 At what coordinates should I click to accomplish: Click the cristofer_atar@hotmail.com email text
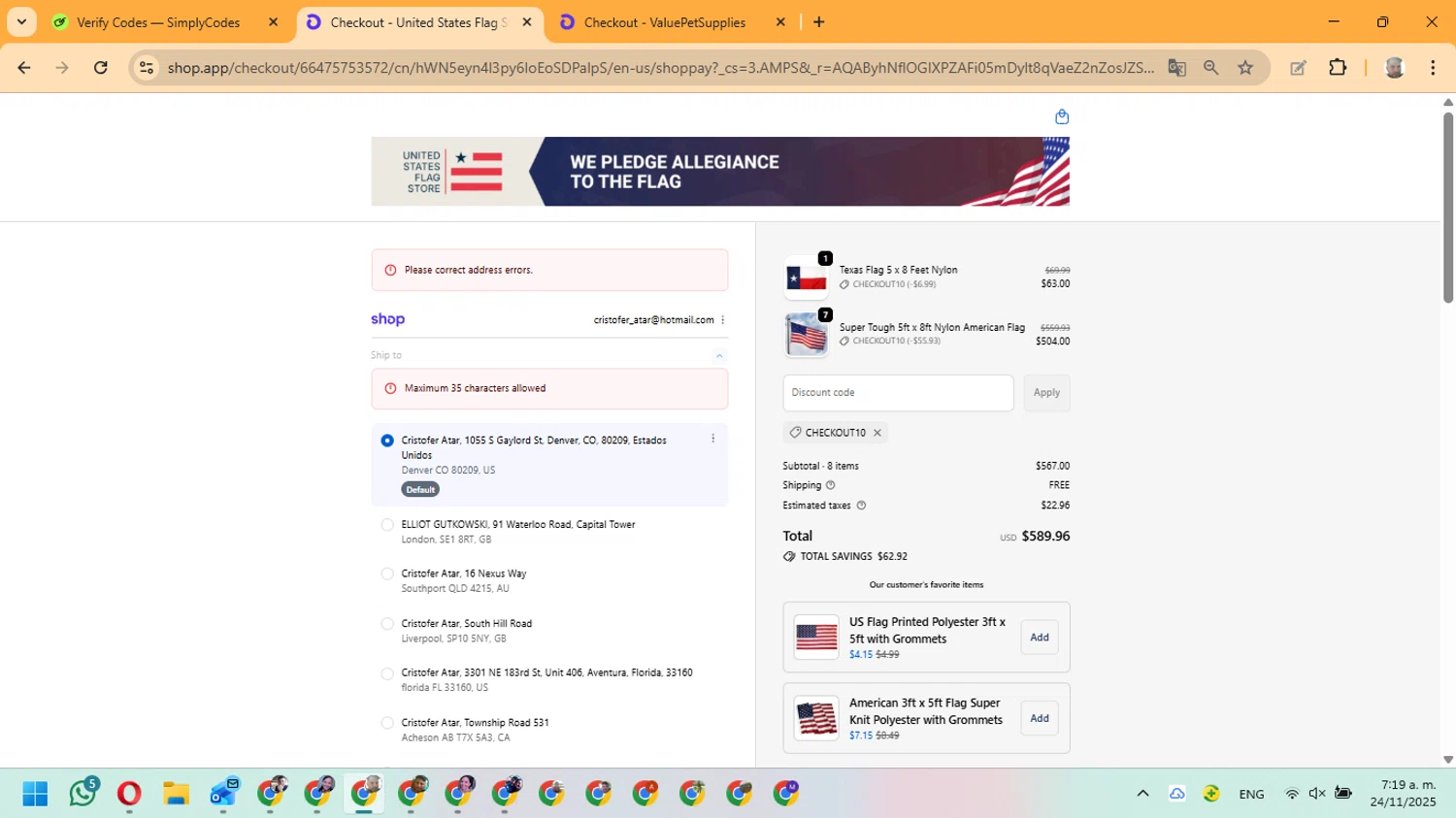point(653,320)
